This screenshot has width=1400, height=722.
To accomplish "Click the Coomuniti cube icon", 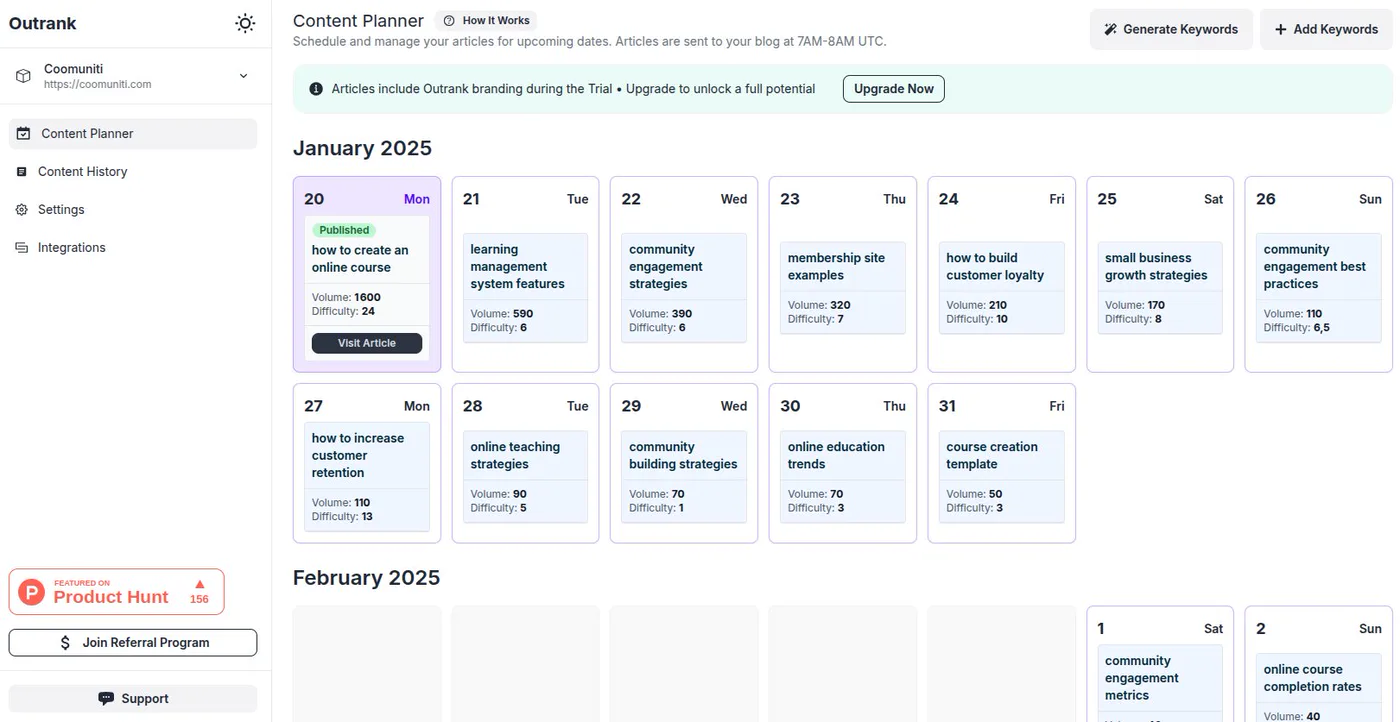I will (x=23, y=76).
